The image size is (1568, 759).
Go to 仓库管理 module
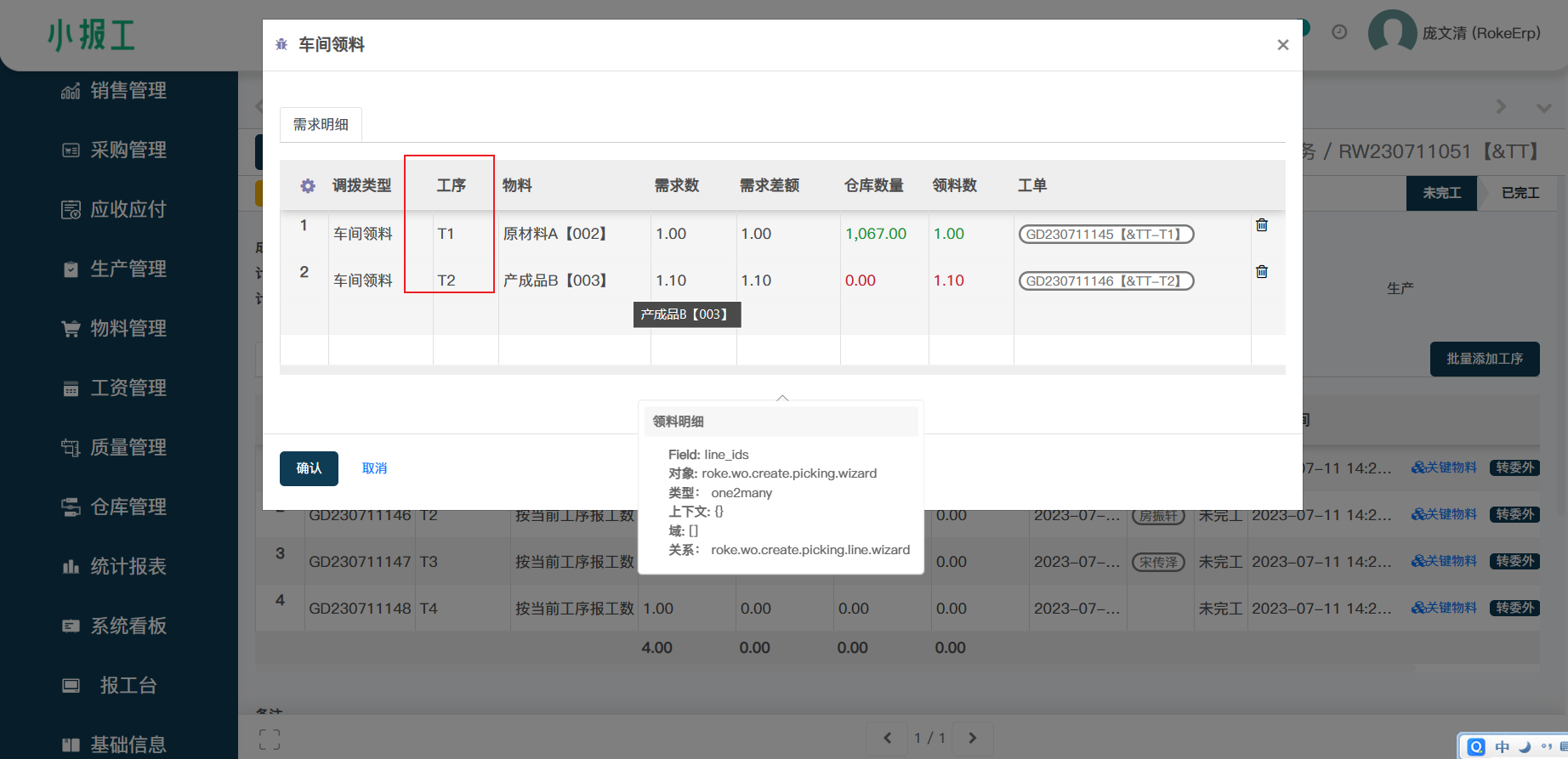(x=128, y=507)
